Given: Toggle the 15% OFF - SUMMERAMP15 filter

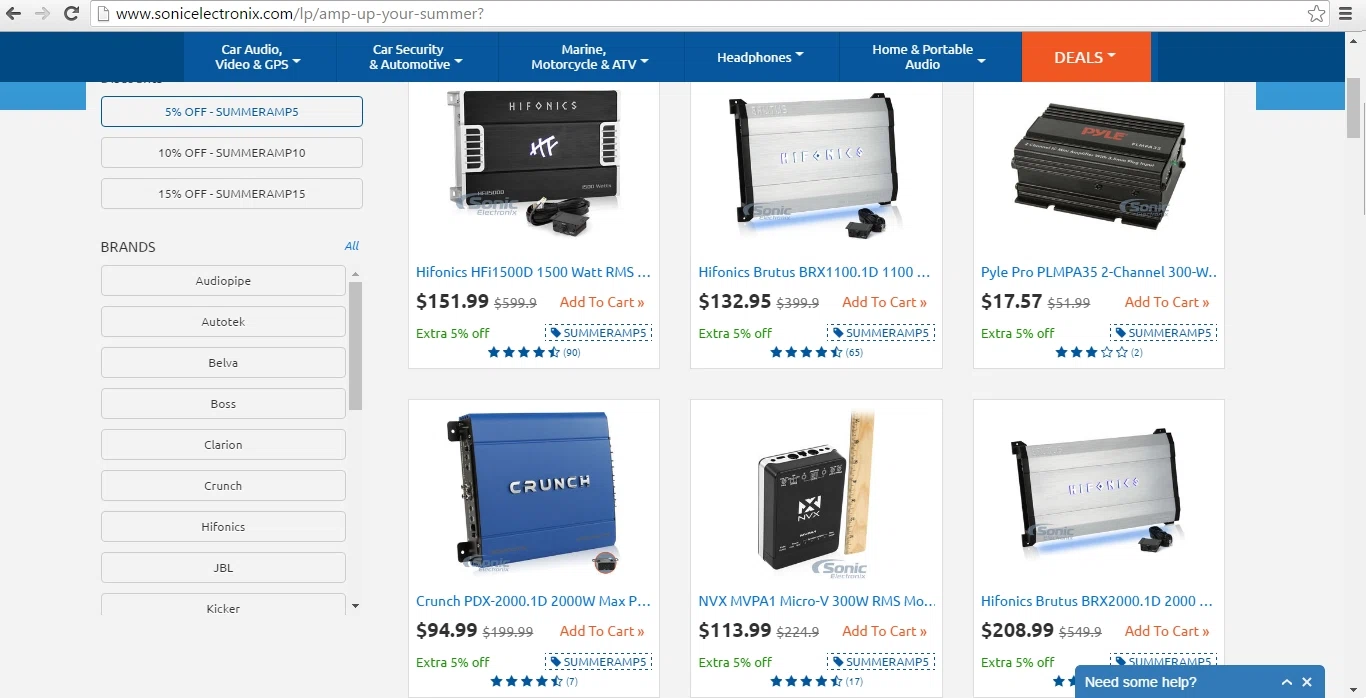Looking at the screenshot, I should click(x=232, y=194).
